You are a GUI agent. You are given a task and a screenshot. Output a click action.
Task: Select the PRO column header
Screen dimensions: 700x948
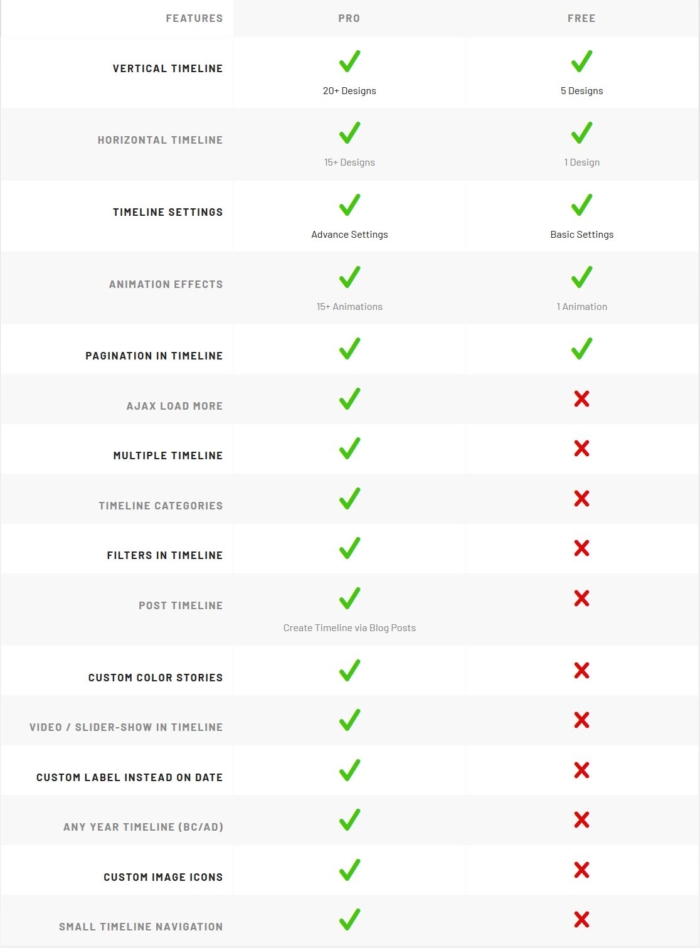click(349, 18)
